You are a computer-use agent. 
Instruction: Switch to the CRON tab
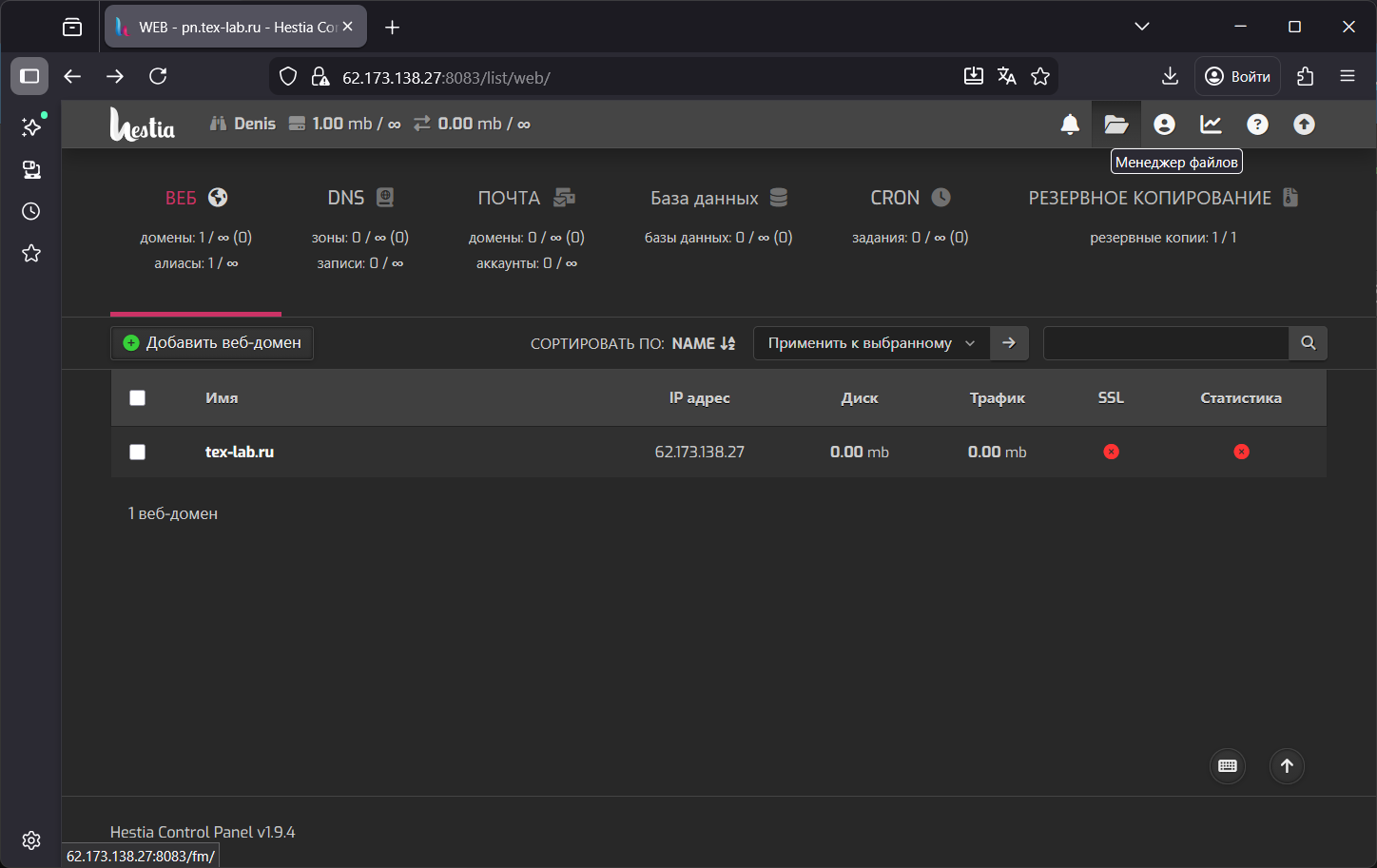coord(909,198)
